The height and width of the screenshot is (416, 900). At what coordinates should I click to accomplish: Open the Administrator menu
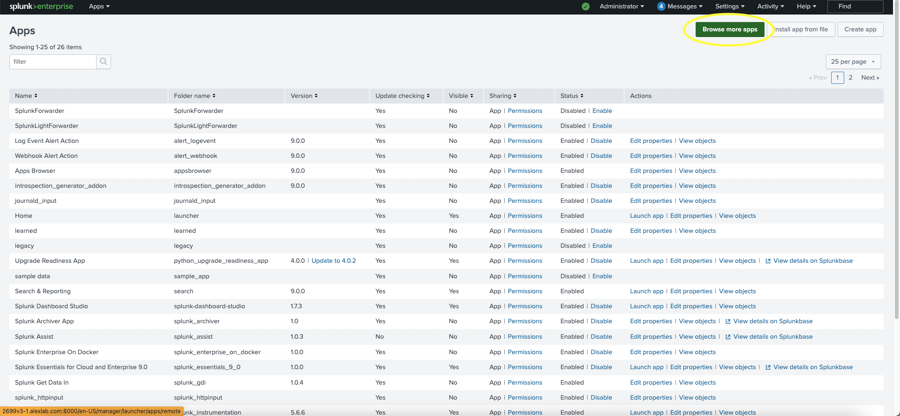[622, 6]
